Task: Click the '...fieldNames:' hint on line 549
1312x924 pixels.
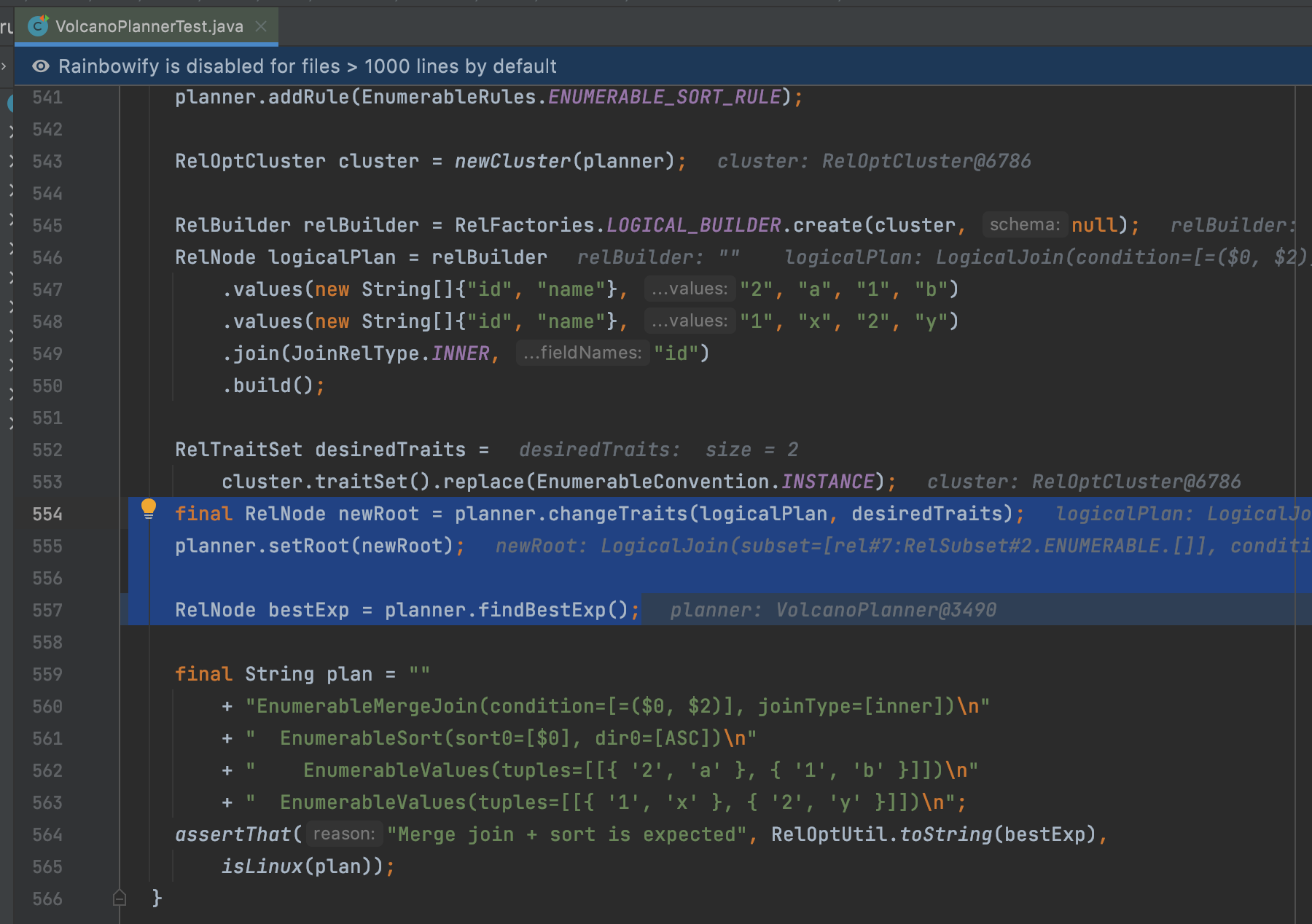Action: click(582, 353)
